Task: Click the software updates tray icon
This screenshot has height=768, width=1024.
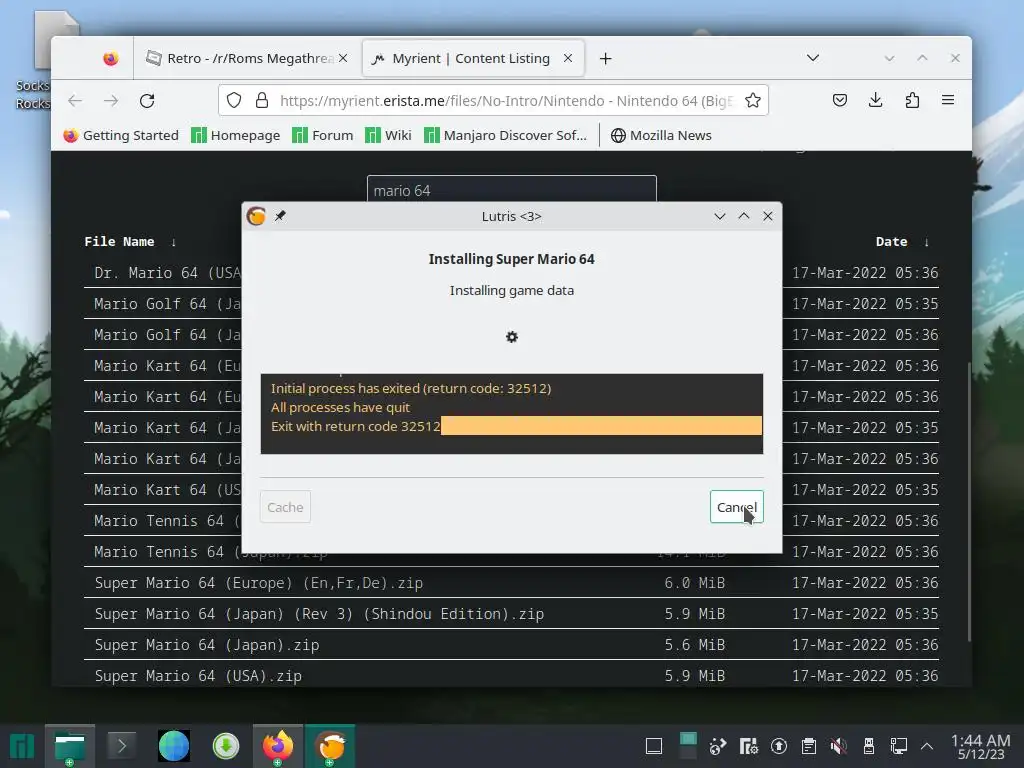Action: (x=778, y=746)
